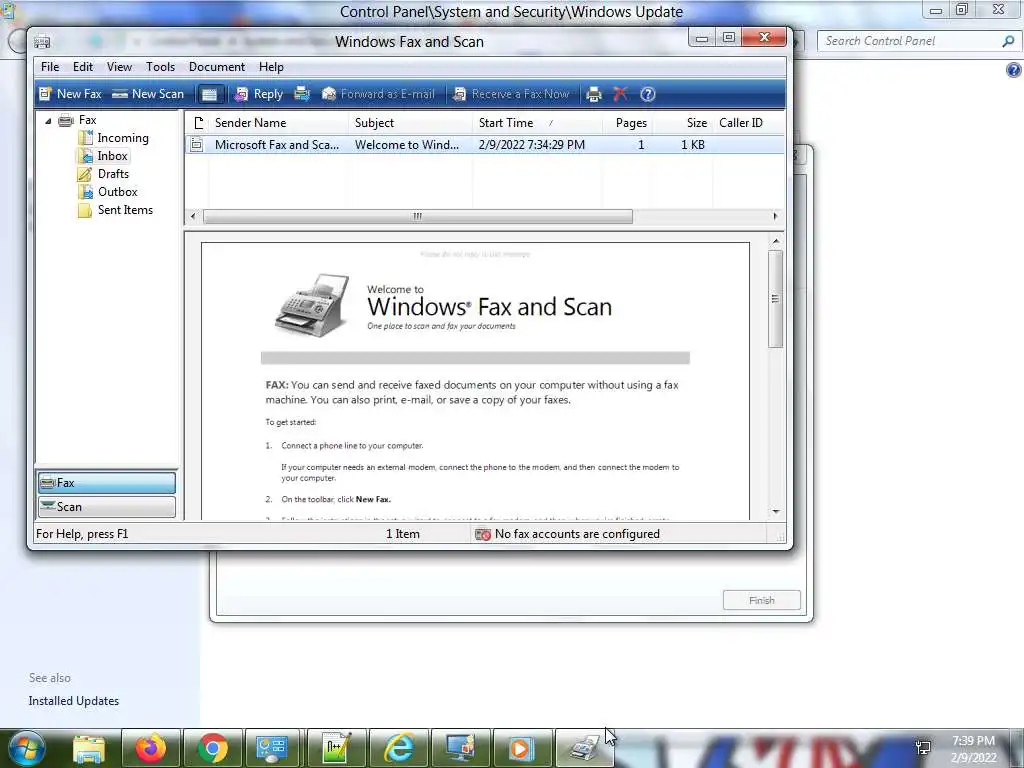Click the Finish button in the background dialog
The width and height of the screenshot is (1024, 768).
[x=761, y=600]
